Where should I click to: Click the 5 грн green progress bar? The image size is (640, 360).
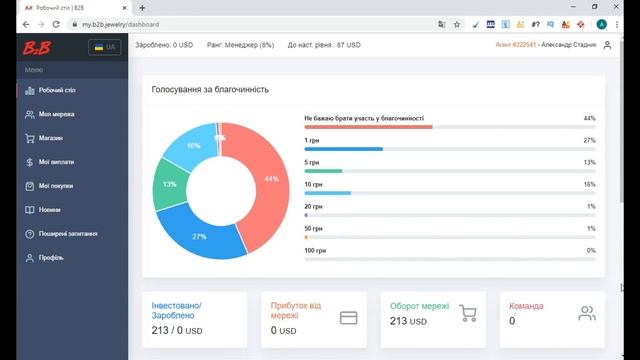point(323,171)
